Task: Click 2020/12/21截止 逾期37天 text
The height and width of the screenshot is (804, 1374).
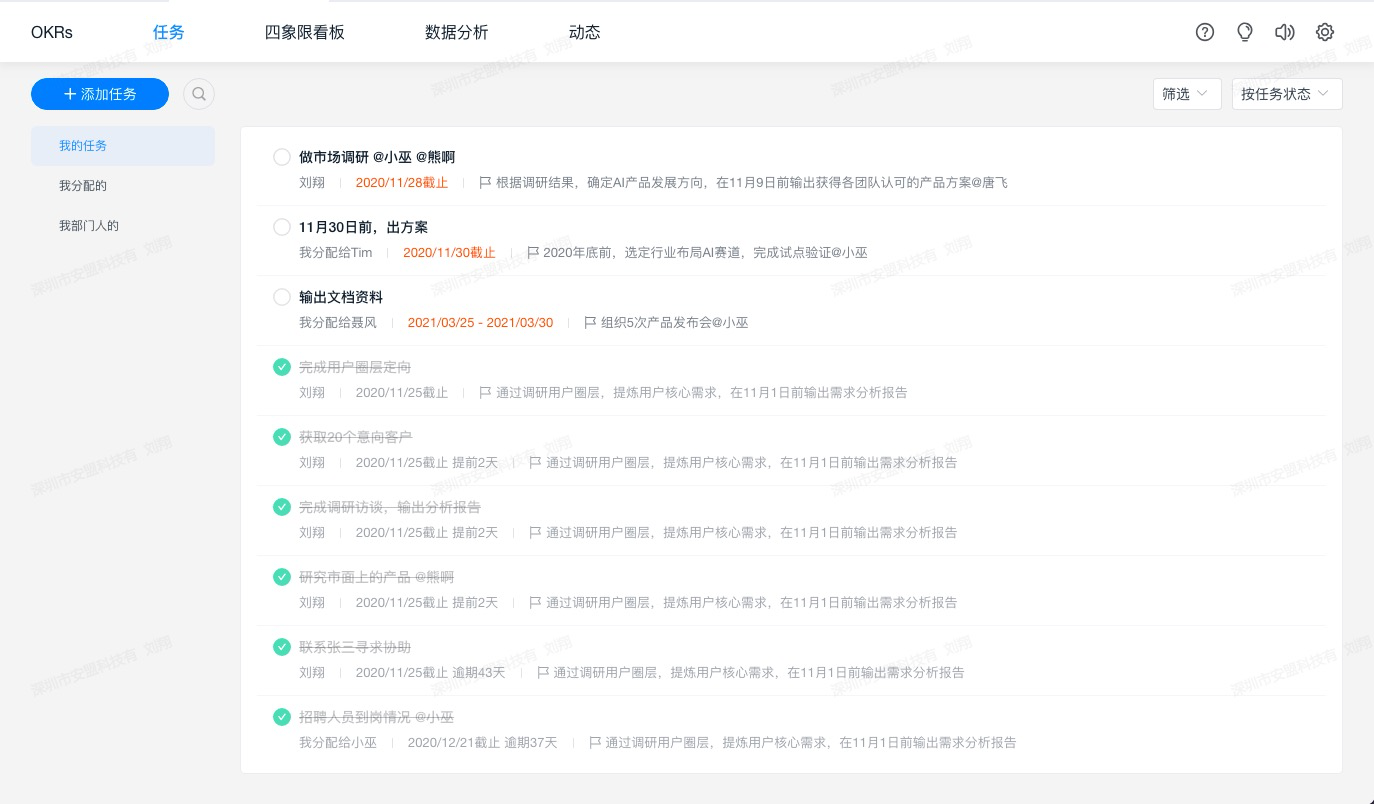Action: 482,743
